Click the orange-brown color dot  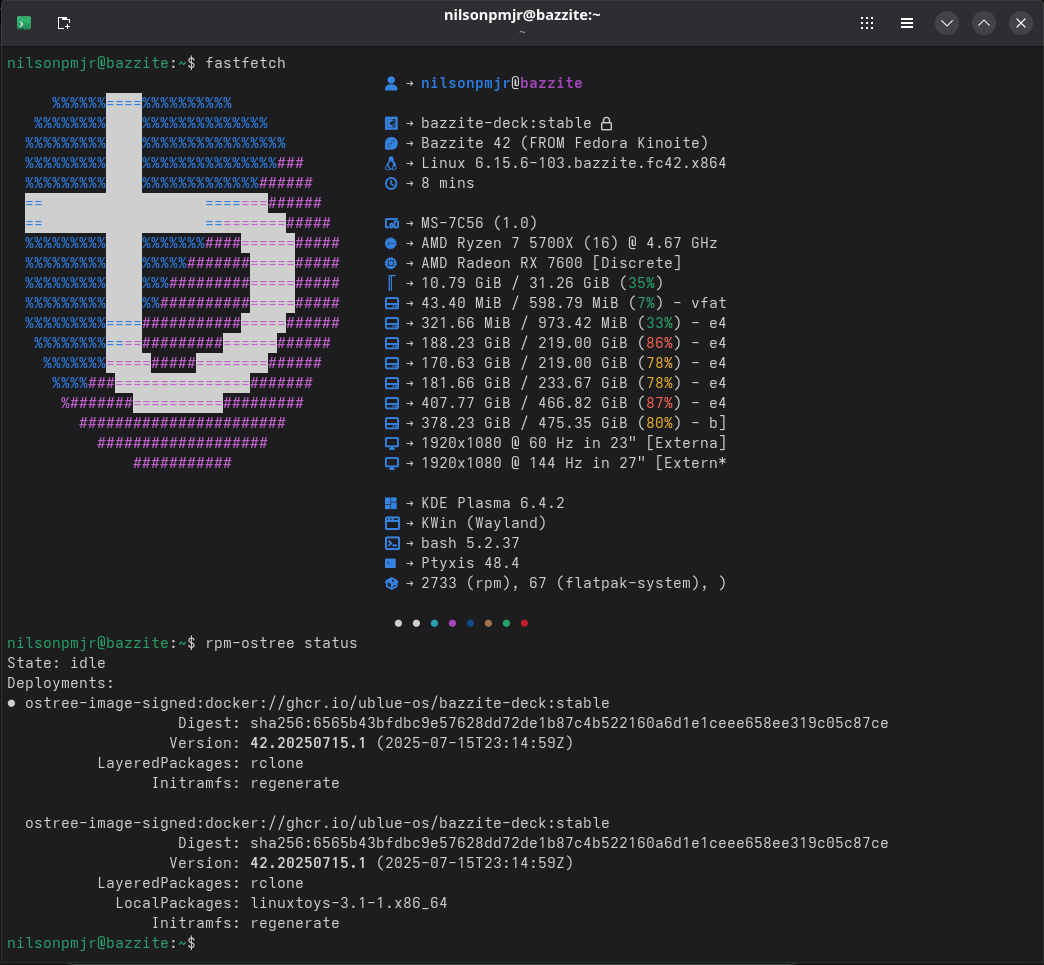pyautogui.click(x=488, y=623)
